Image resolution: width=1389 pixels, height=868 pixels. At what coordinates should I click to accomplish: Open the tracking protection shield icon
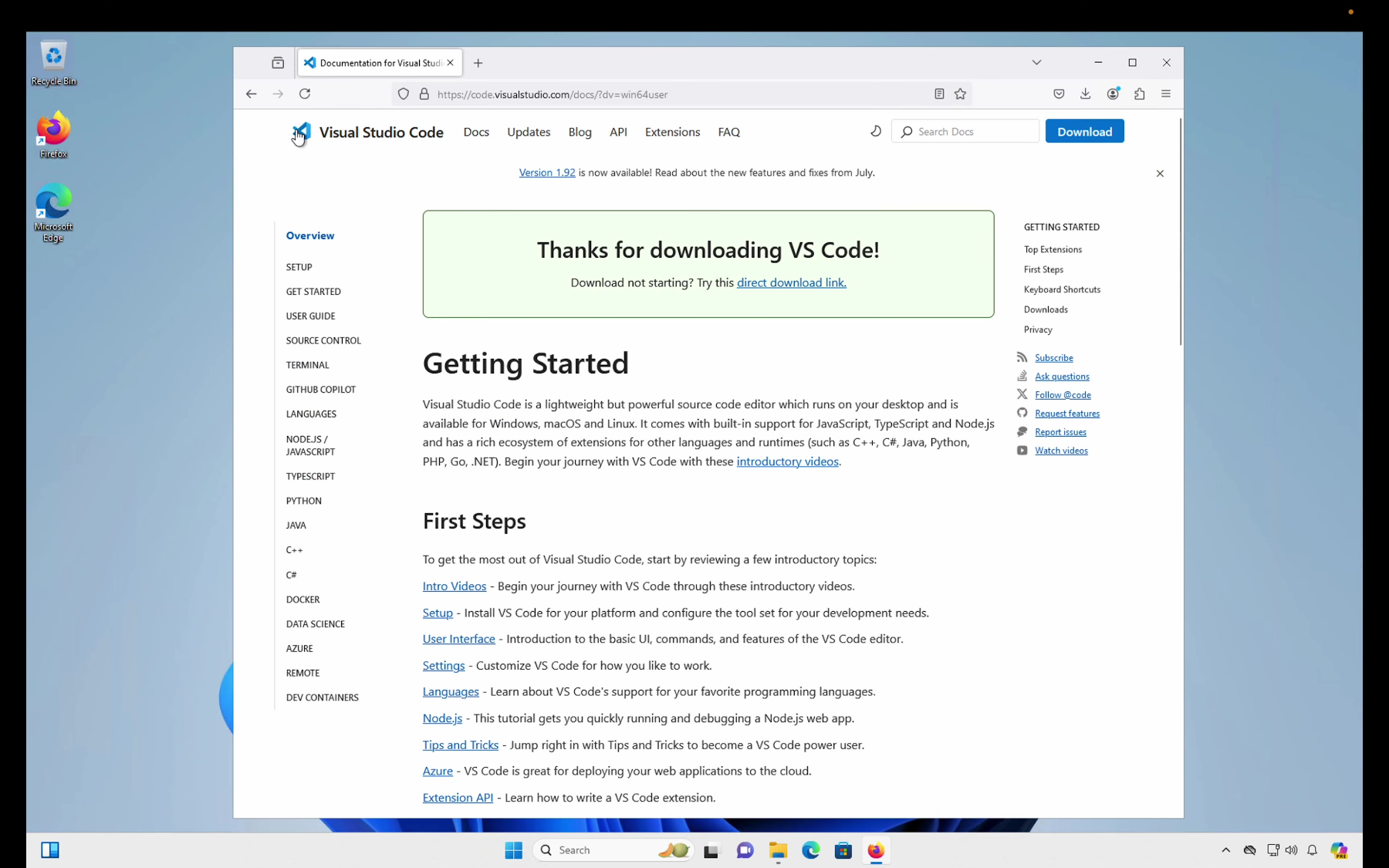pyautogui.click(x=403, y=94)
